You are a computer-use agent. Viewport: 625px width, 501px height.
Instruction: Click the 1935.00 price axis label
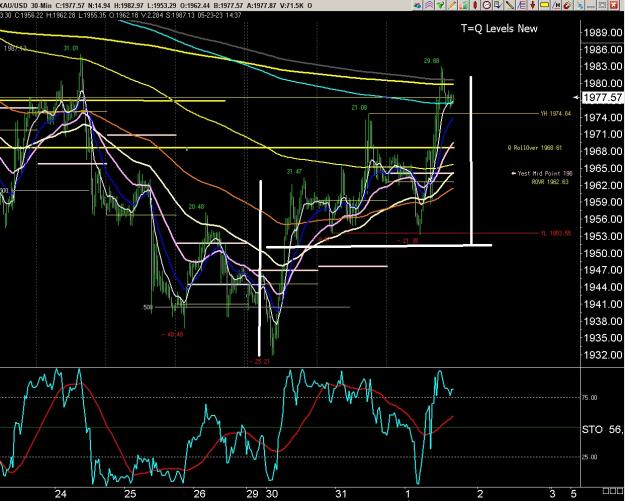[603, 338]
